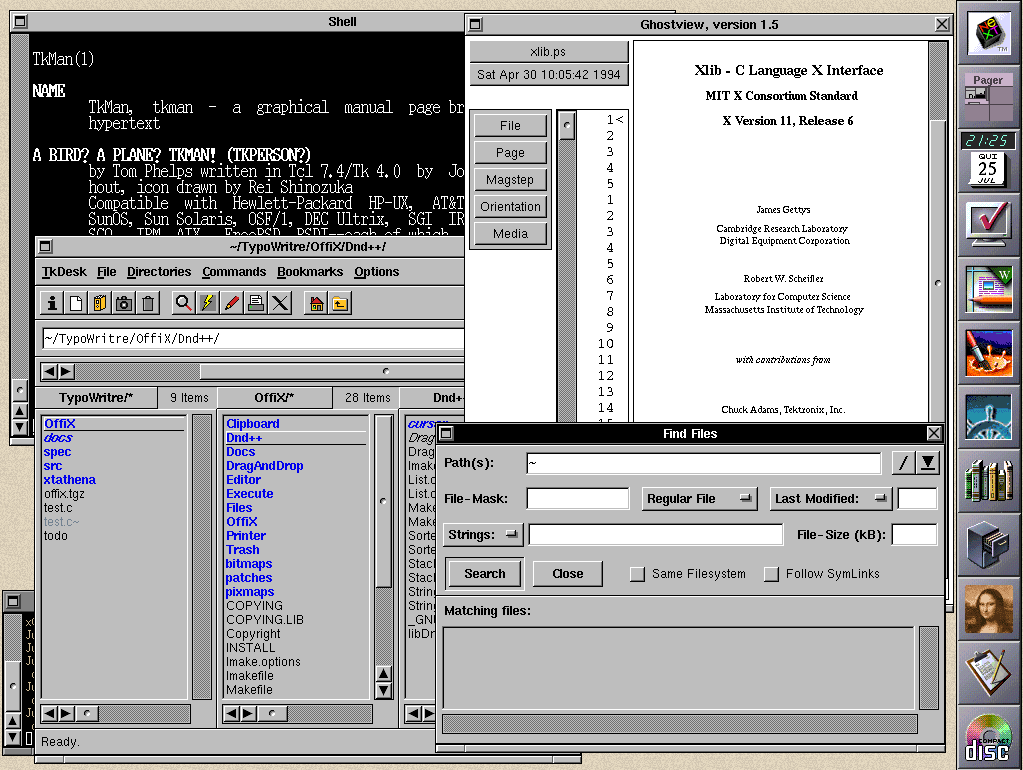The height and width of the screenshot is (770, 1023).
Task: Click the parent folder up-arrow icon
Action: pos(340,303)
